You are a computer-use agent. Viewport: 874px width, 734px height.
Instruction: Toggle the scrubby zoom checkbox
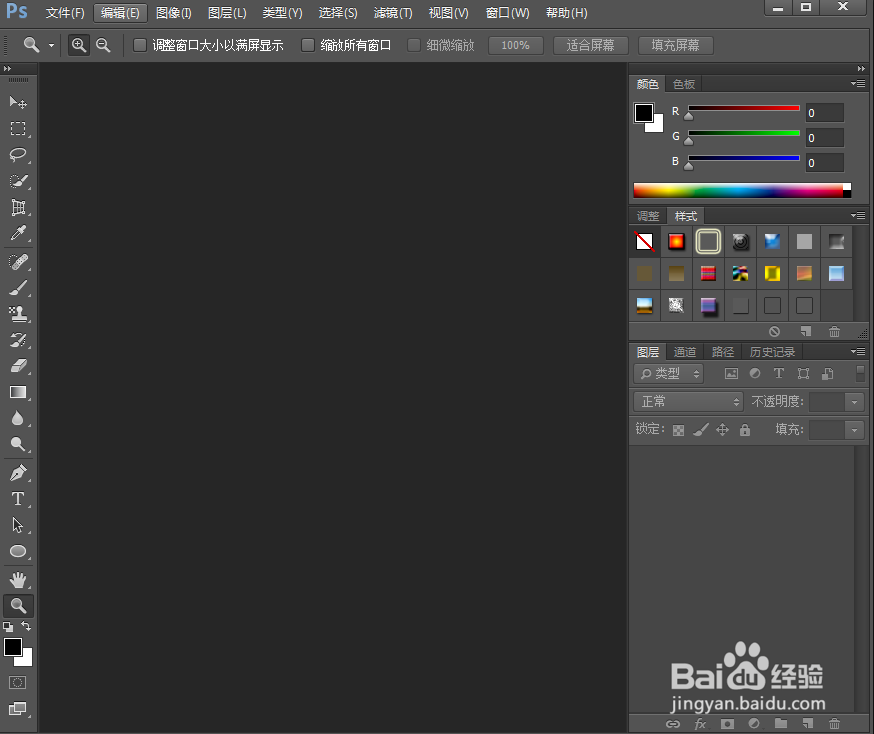(414, 45)
